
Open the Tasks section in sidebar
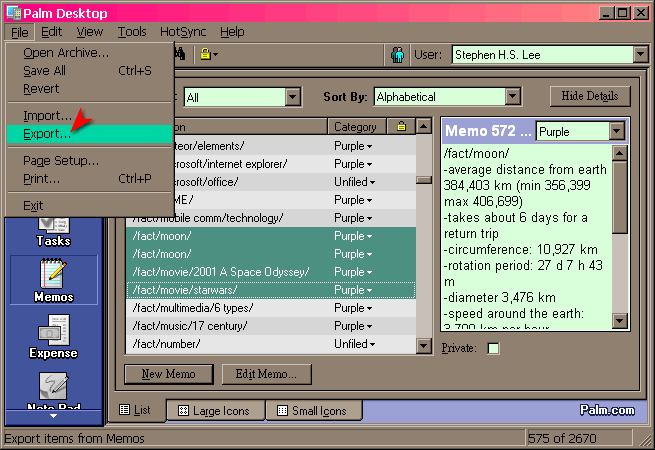(x=53, y=233)
